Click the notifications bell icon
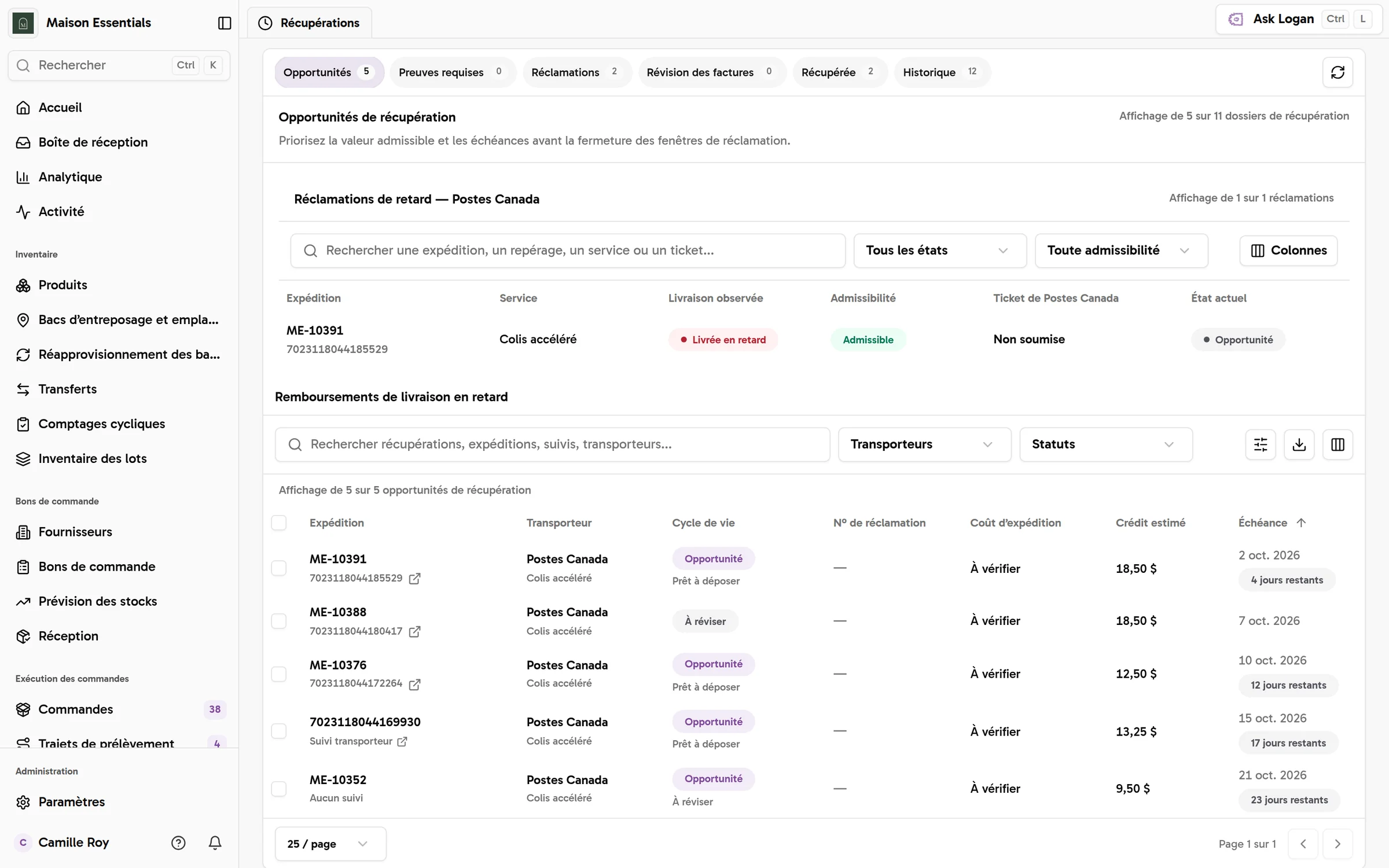The width and height of the screenshot is (1389, 868). [215, 843]
